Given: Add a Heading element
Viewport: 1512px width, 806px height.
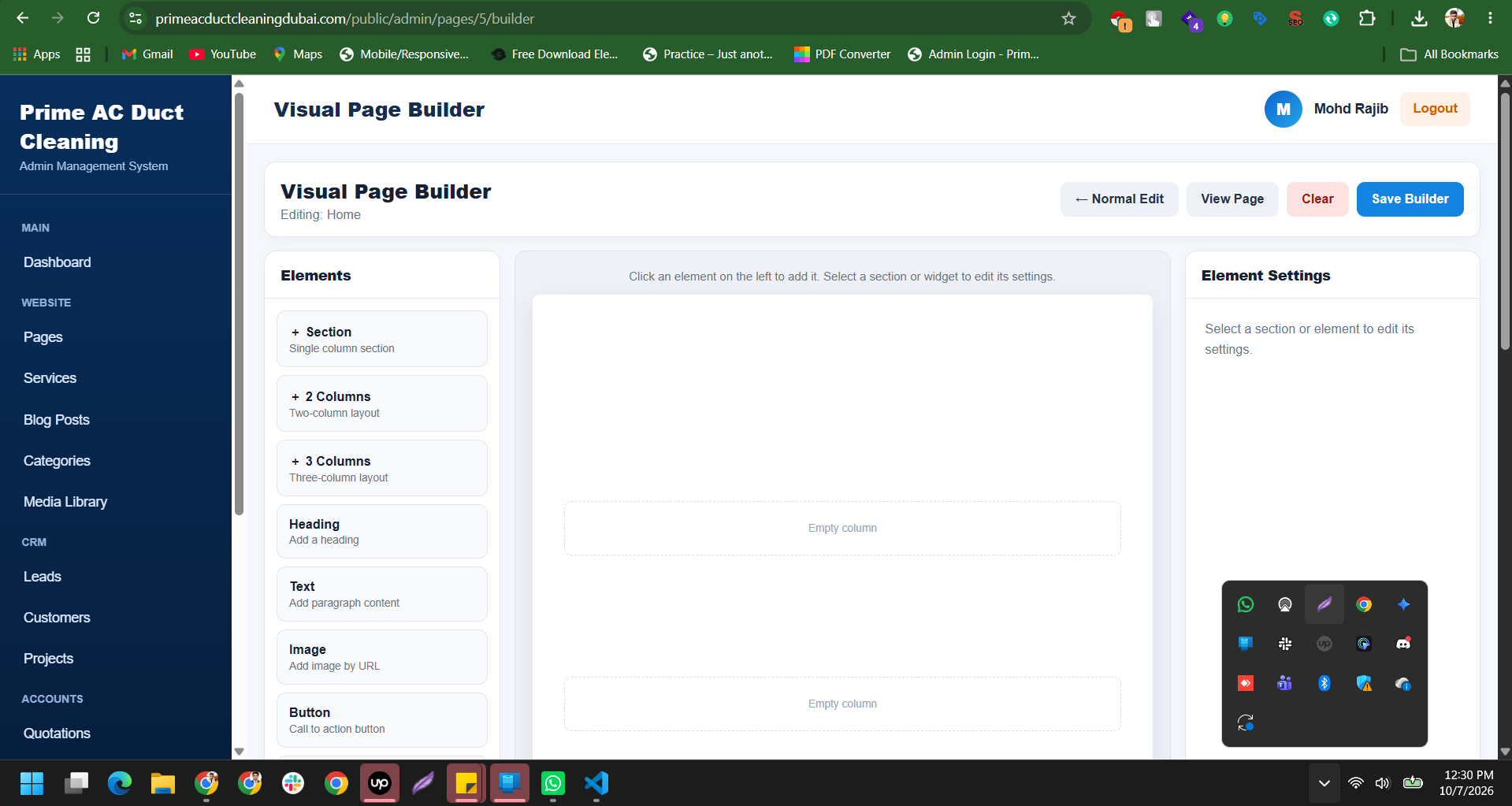Looking at the screenshot, I should coord(382,531).
